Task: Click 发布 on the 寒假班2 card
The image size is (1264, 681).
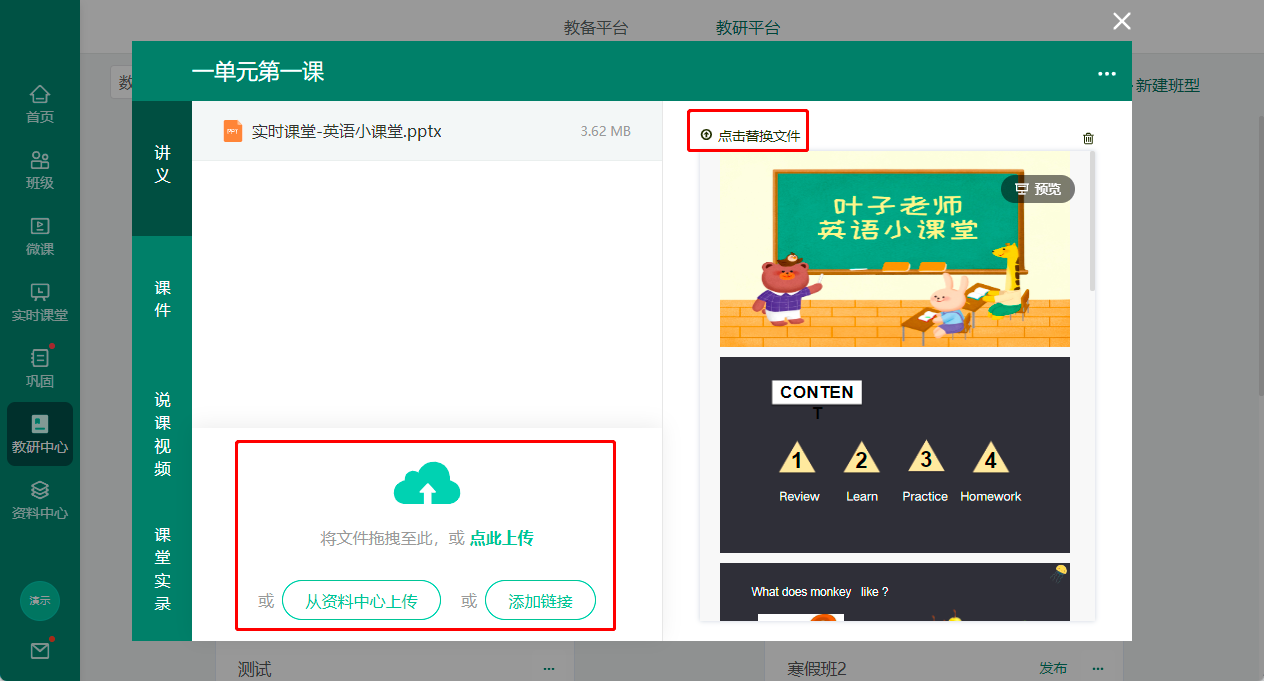Action: (x=1053, y=668)
